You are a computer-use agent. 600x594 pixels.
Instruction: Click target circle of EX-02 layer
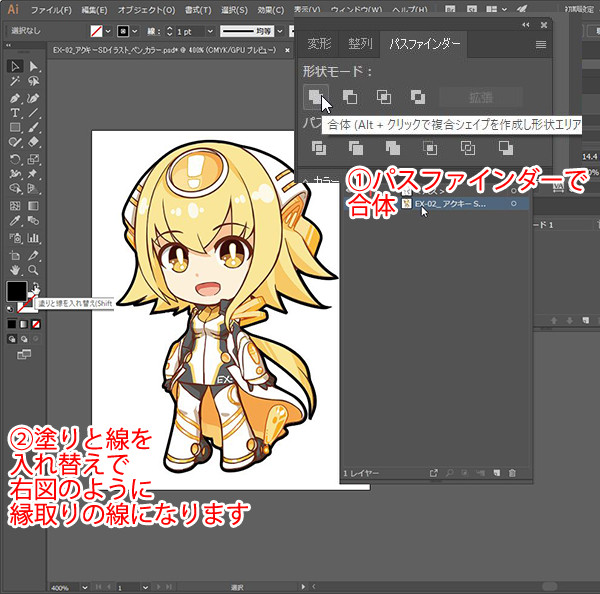[514, 204]
